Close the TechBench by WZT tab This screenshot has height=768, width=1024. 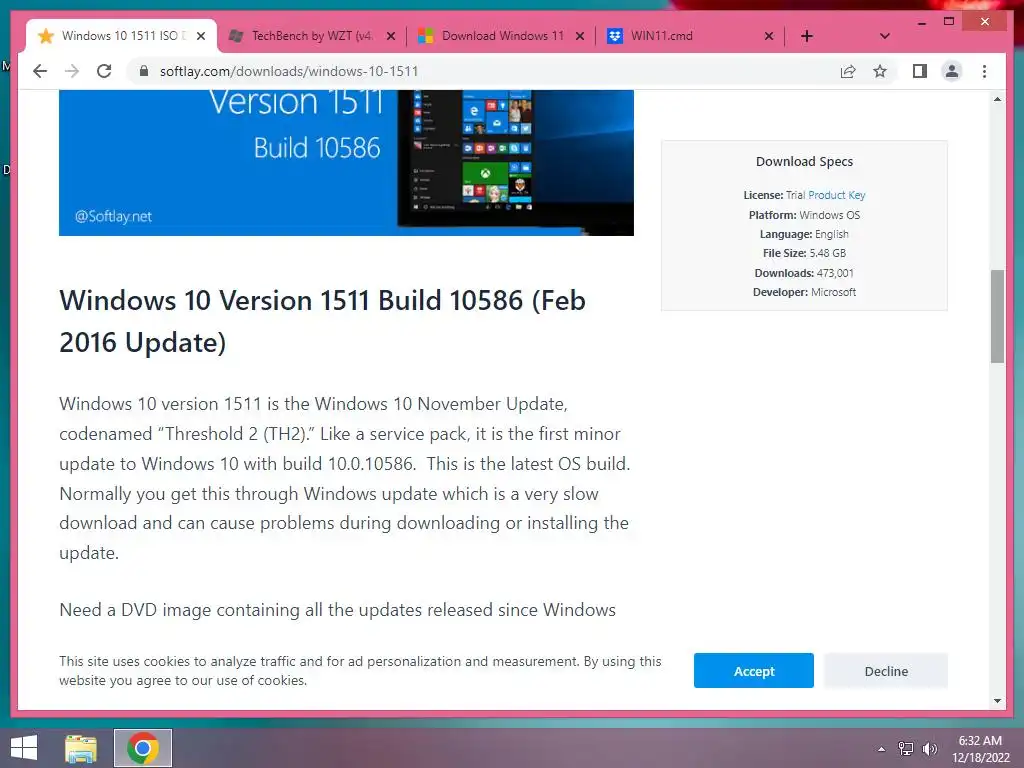click(x=391, y=36)
